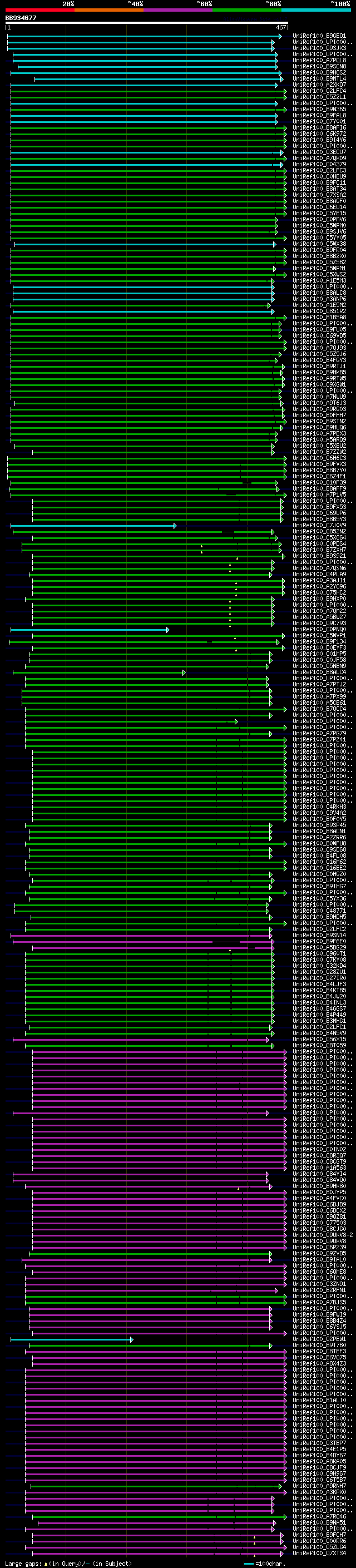The image size is (356, 1568).
Task: Select the UniRef100_Q8T059 label
Action: tap(319, 1046)
